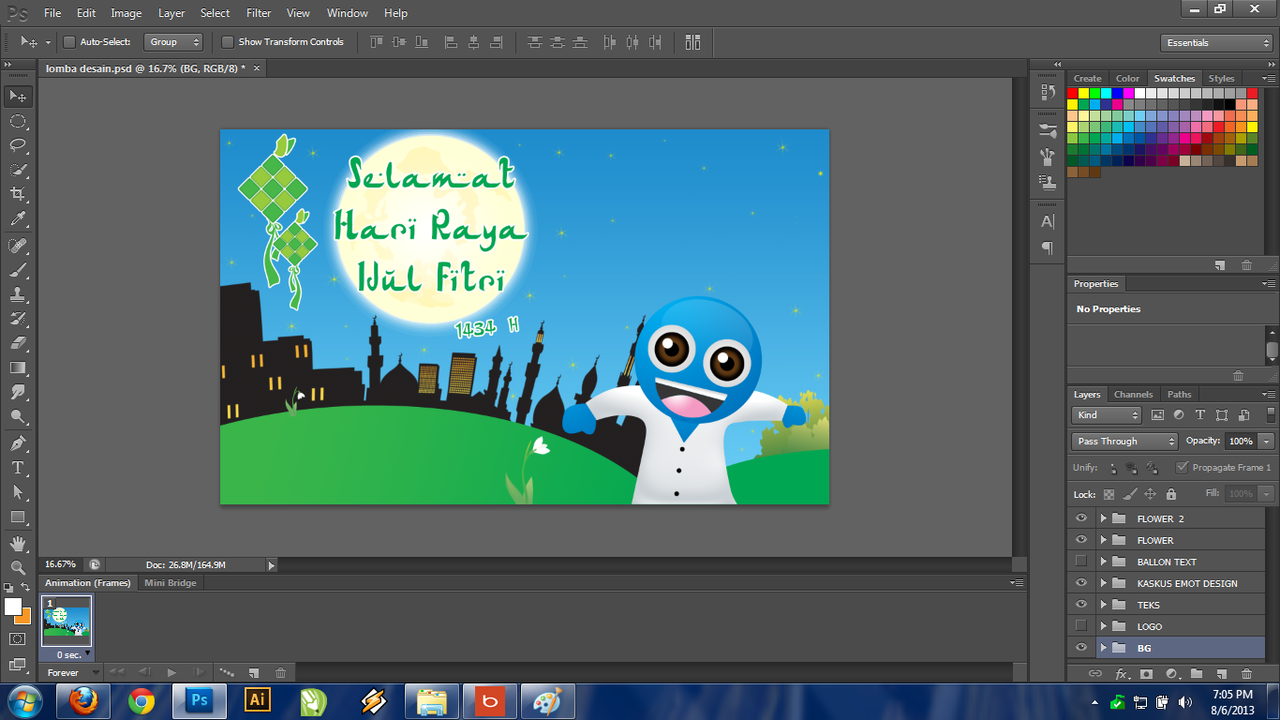The image size is (1280, 720).
Task: Click link layers icon in Layers panel
Action: point(1095,674)
